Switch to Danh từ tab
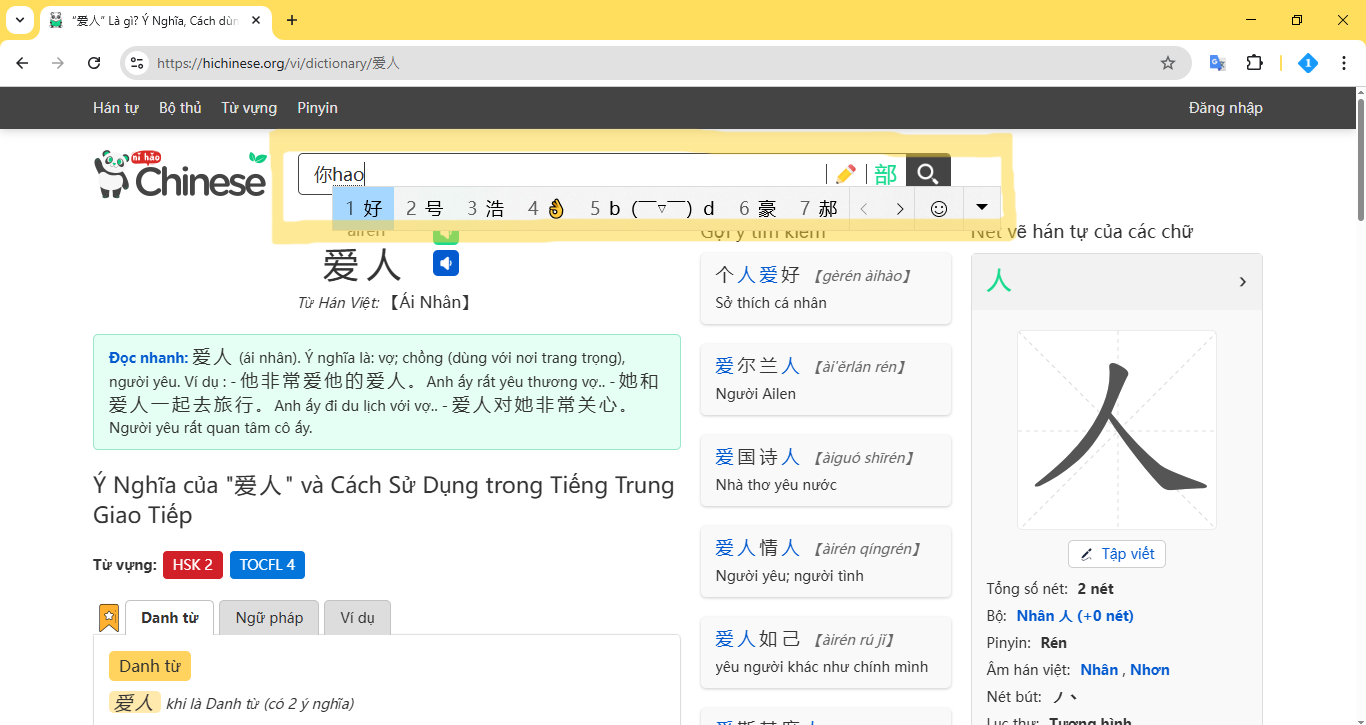 click(169, 618)
